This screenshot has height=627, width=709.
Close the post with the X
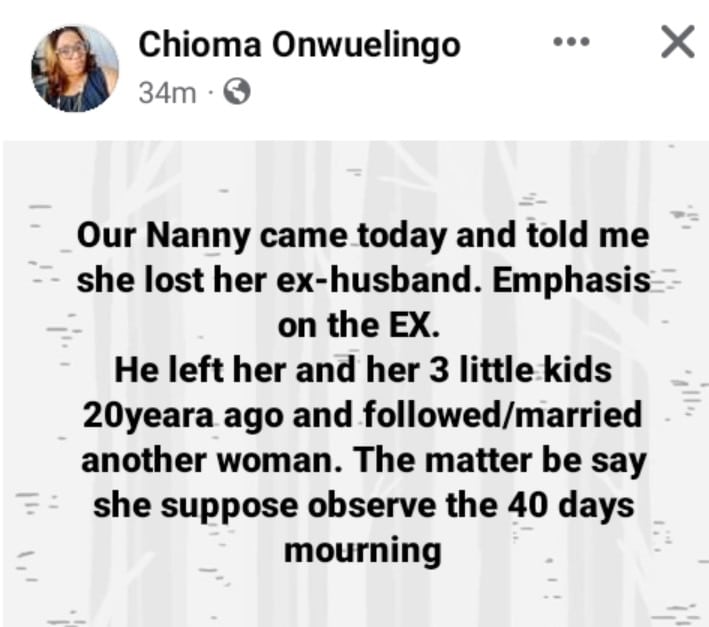[x=677, y=43]
